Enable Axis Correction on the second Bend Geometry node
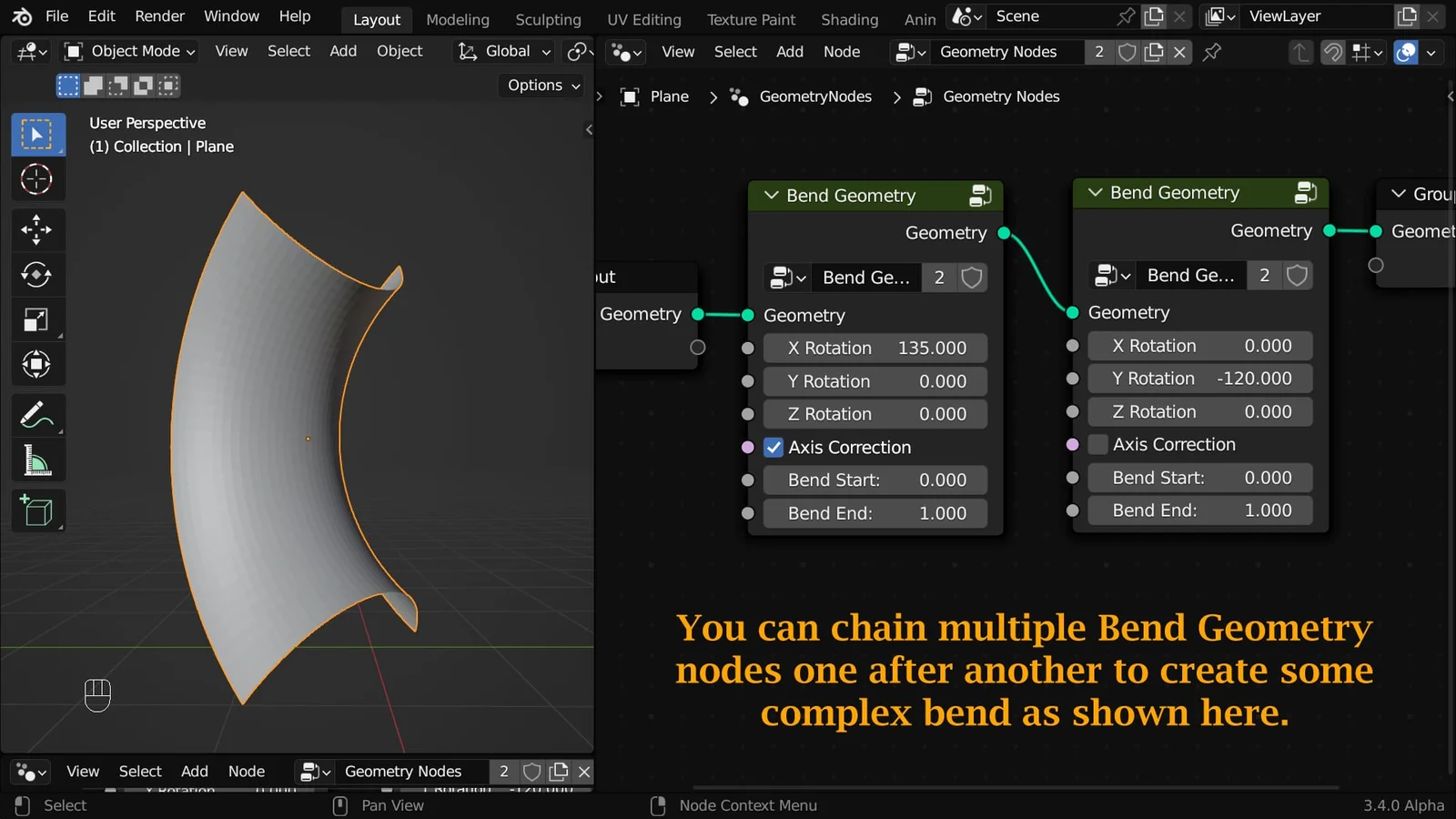The image size is (1456, 819). pos(1098,444)
